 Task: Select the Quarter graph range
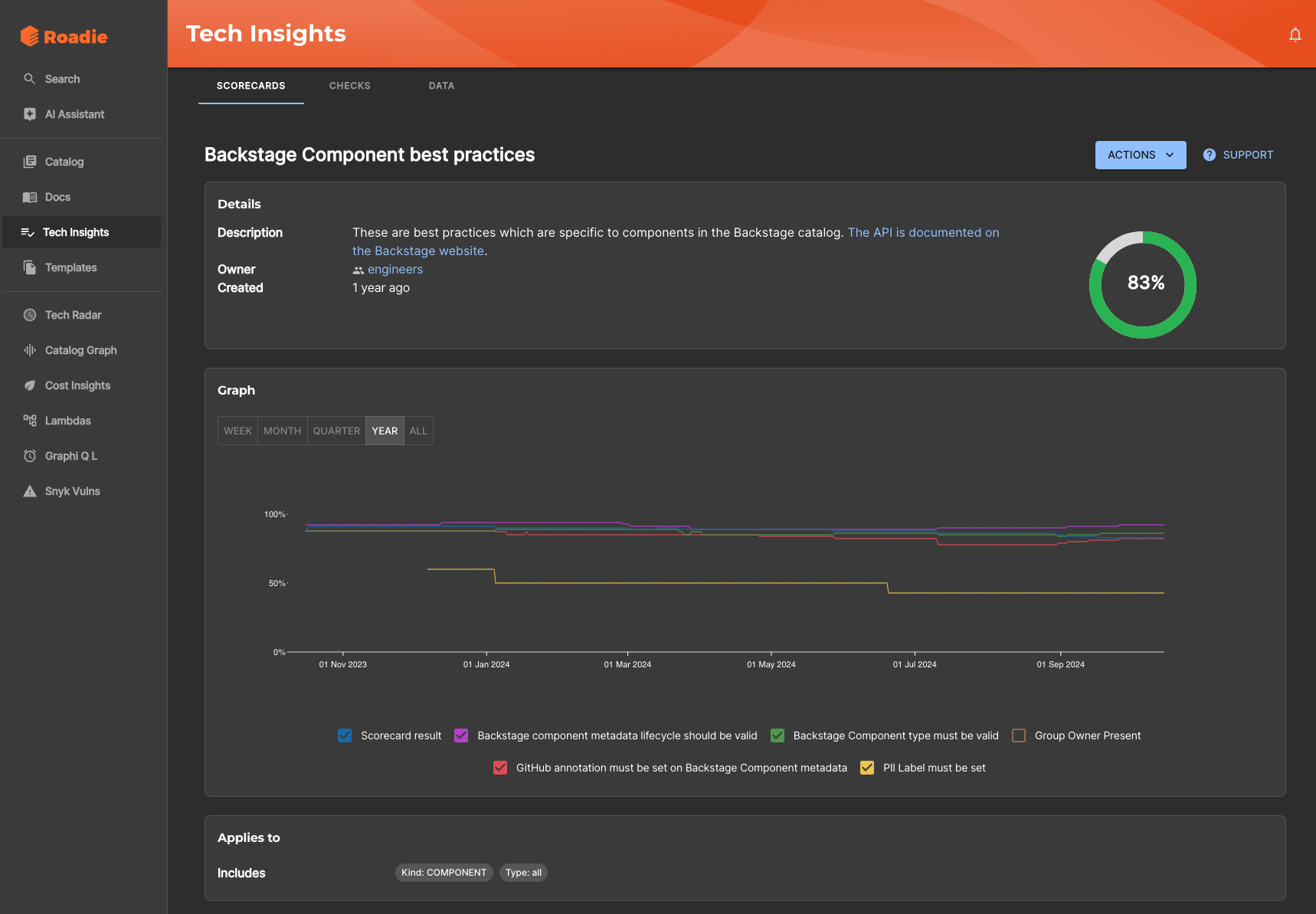coord(336,431)
